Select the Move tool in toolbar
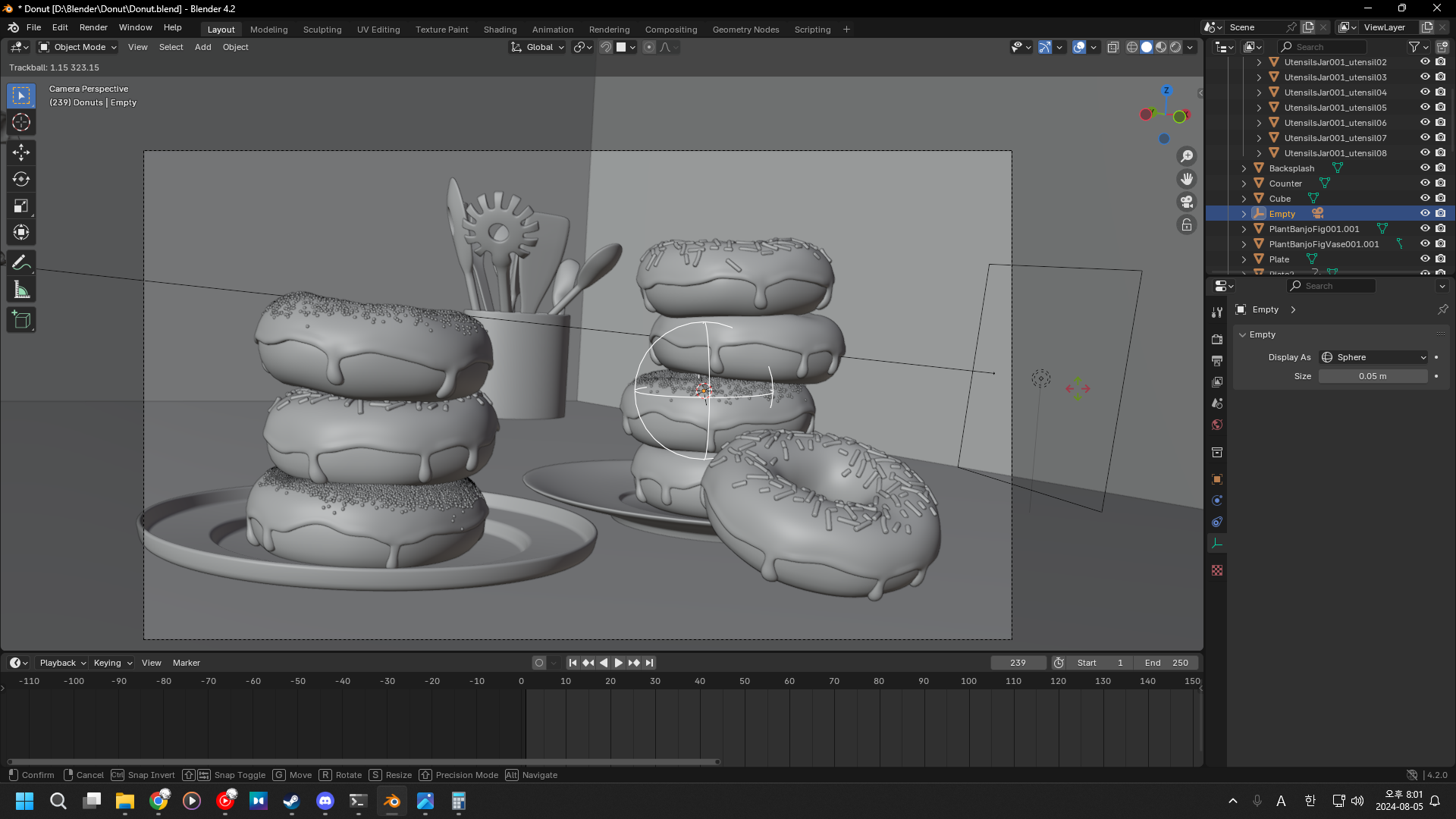This screenshot has width=1456, height=819. coord(21,152)
